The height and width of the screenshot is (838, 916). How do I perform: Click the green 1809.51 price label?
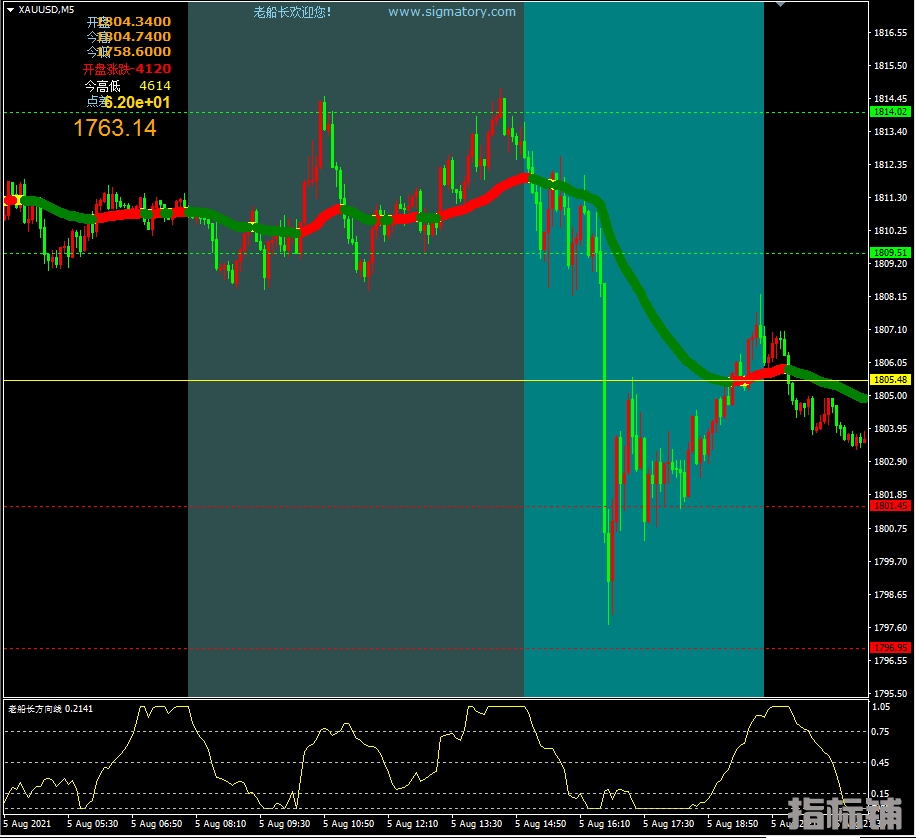click(x=889, y=253)
